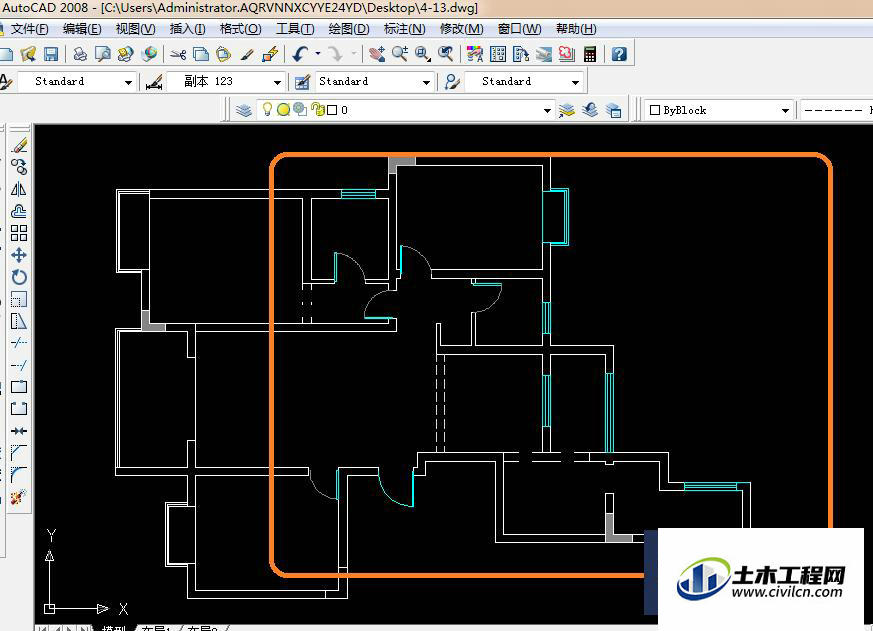
Task: Click the 3D DWF globe icon
Action: pos(149,54)
